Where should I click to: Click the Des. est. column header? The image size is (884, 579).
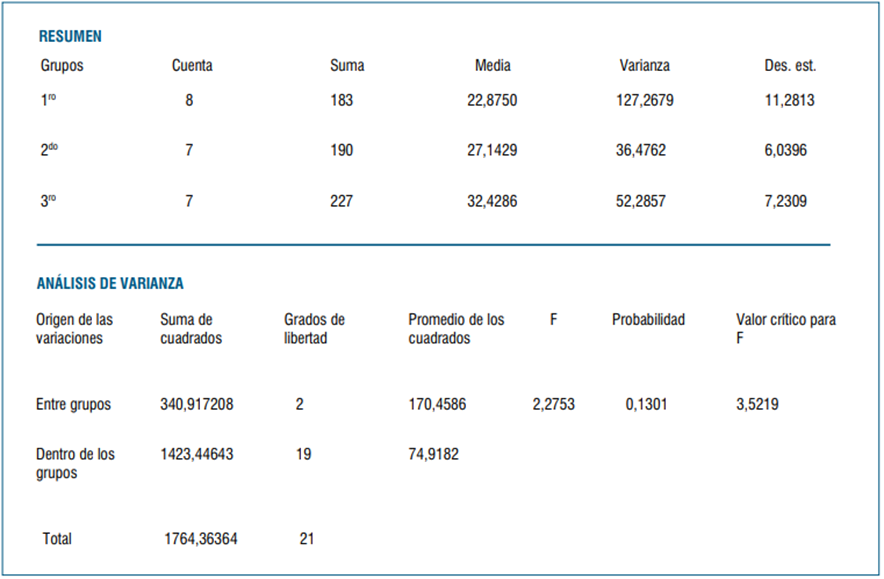click(790, 66)
